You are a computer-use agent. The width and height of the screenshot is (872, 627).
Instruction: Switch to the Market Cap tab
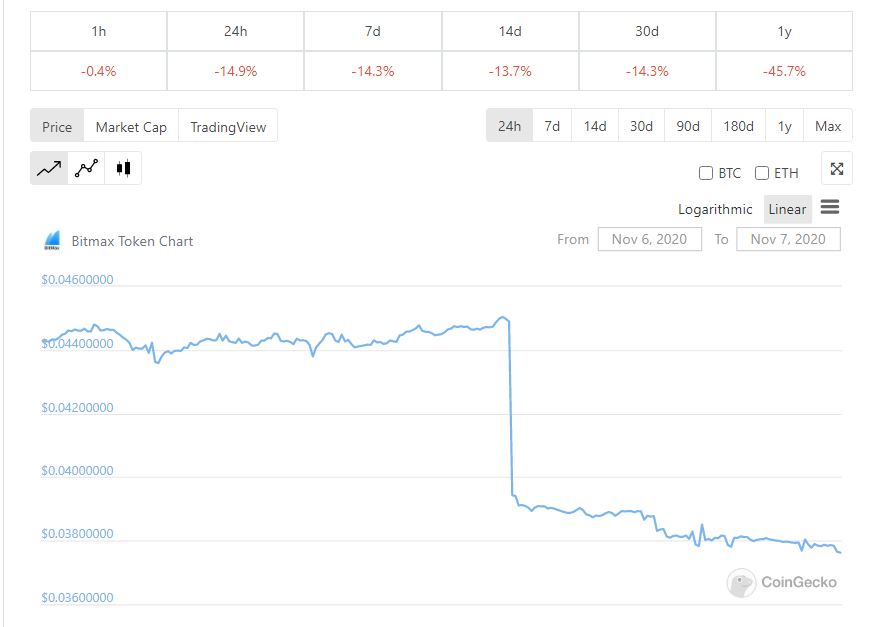point(131,127)
